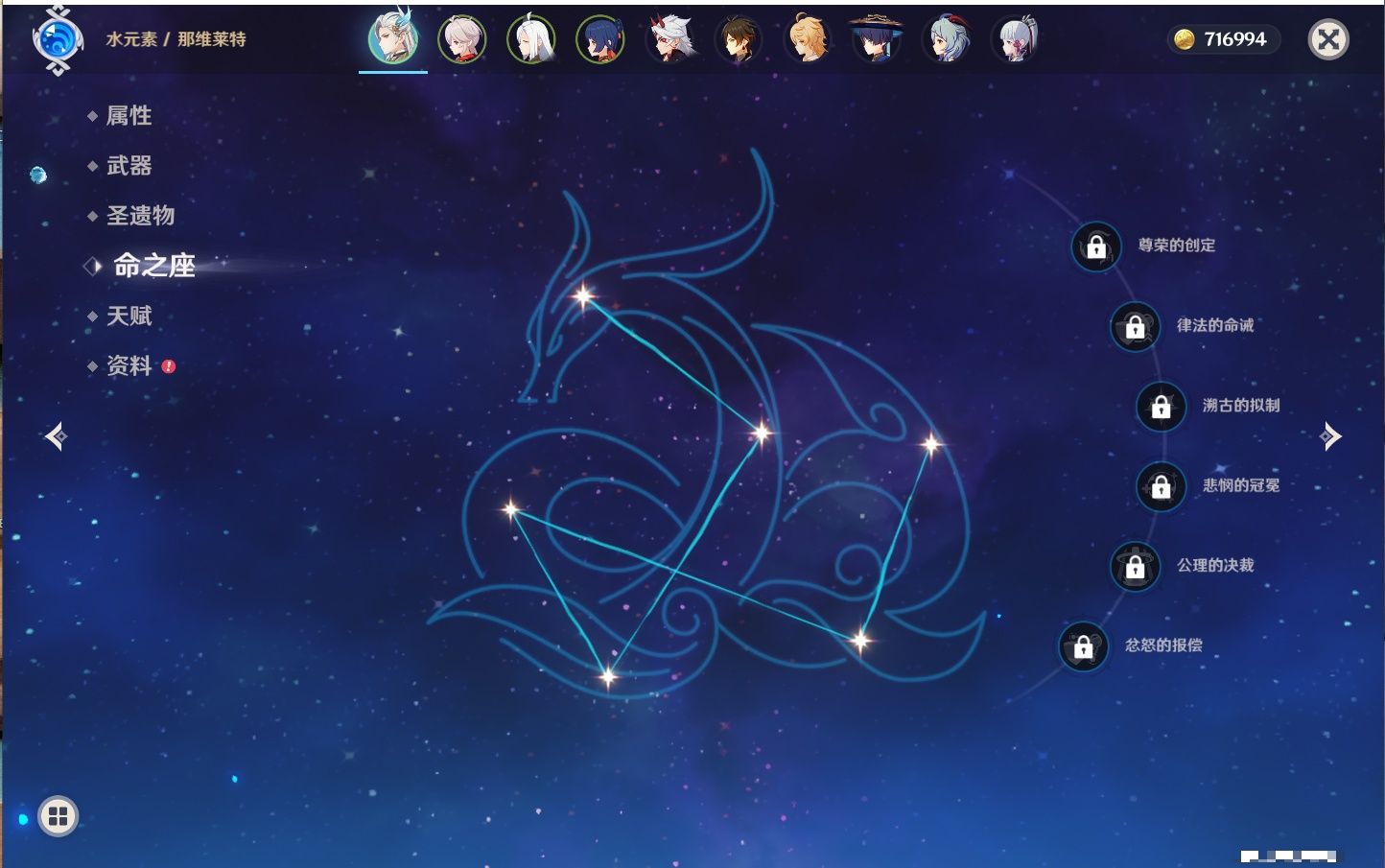This screenshot has width=1385, height=868.
Task: Switch to the 武器 weapon tab
Action: pyautogui.click(x=129, y=166)
